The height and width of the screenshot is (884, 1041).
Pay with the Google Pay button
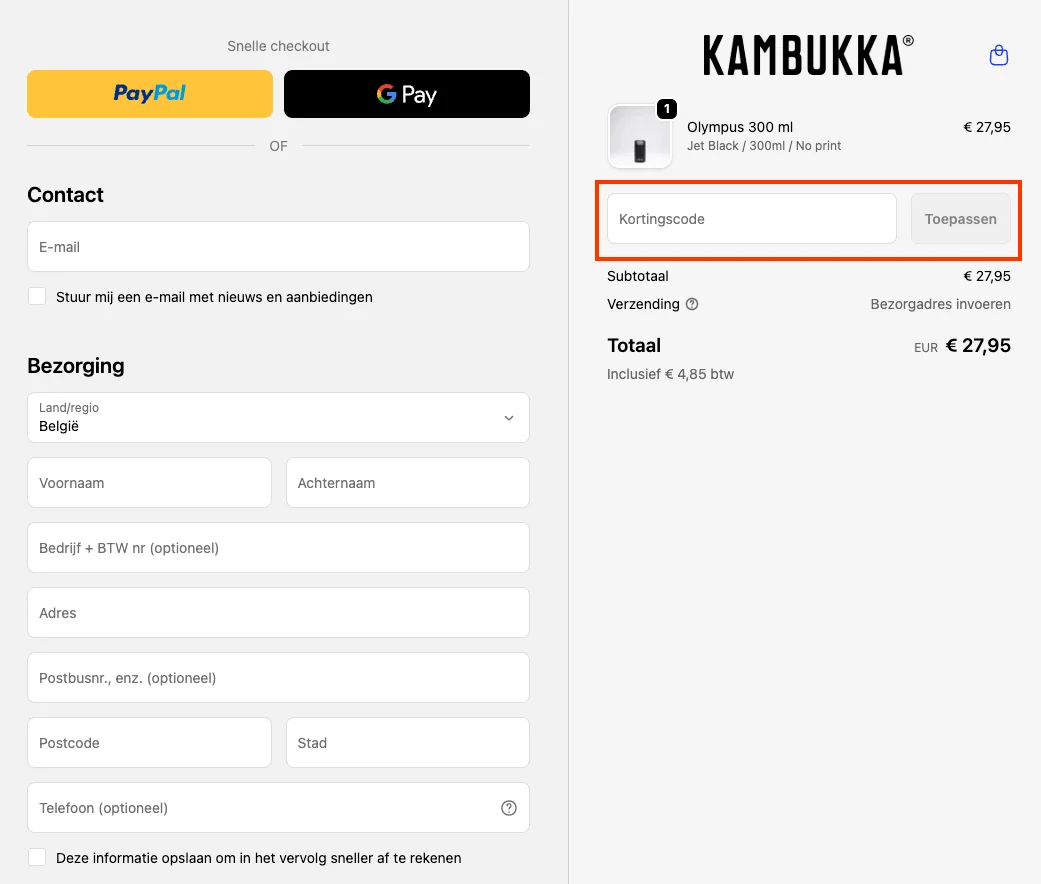407,94
